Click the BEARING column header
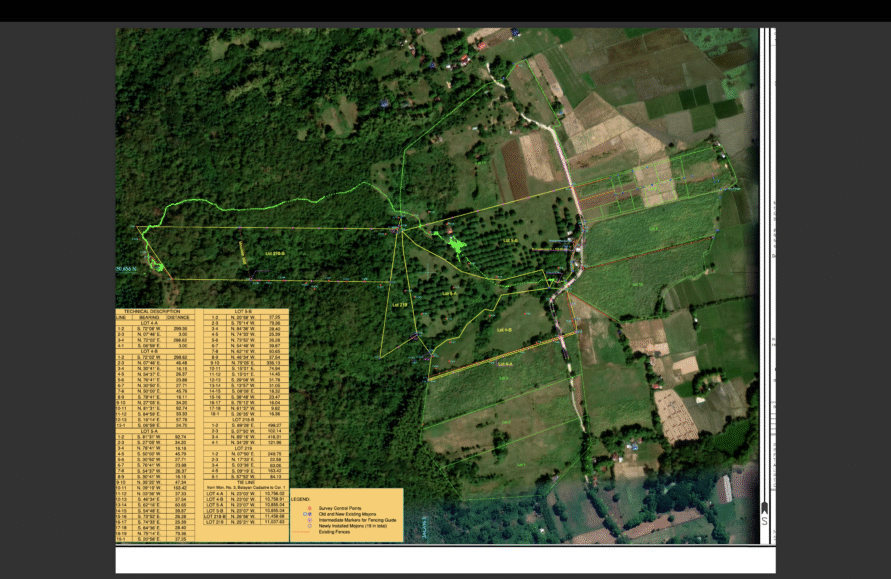 point(147,318)
